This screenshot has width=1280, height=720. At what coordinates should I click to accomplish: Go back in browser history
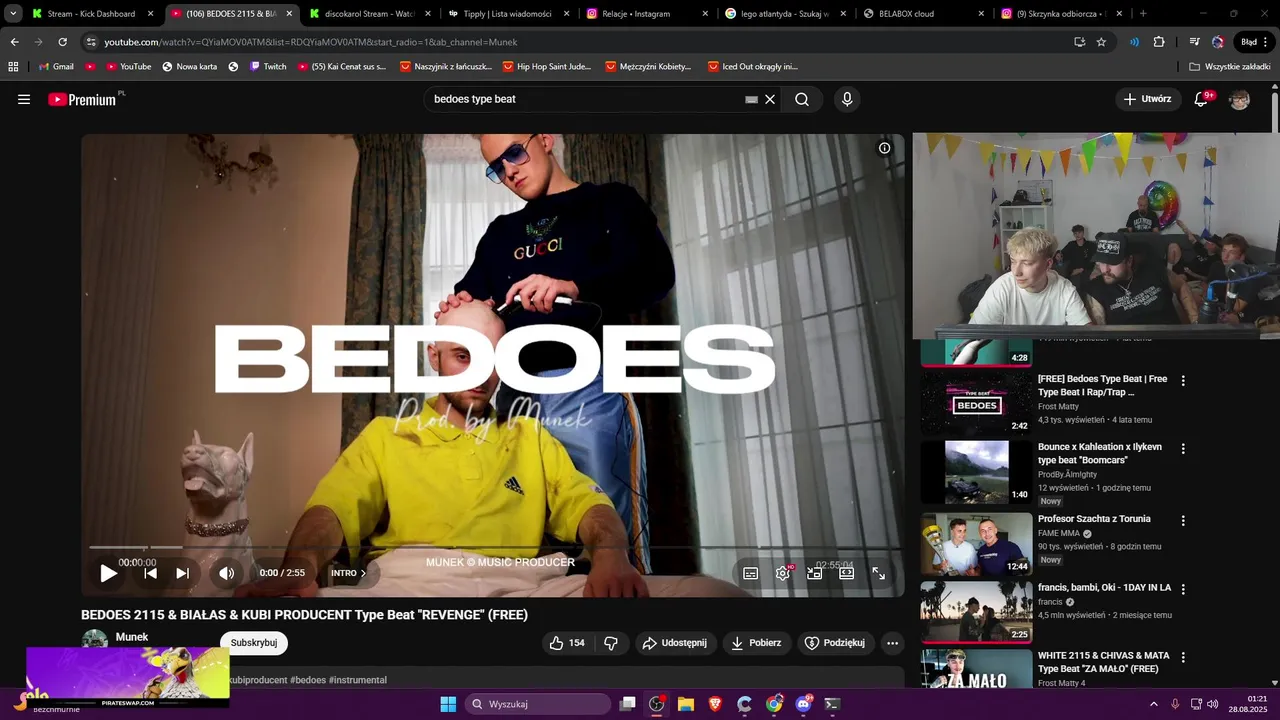tap(14, 42)
